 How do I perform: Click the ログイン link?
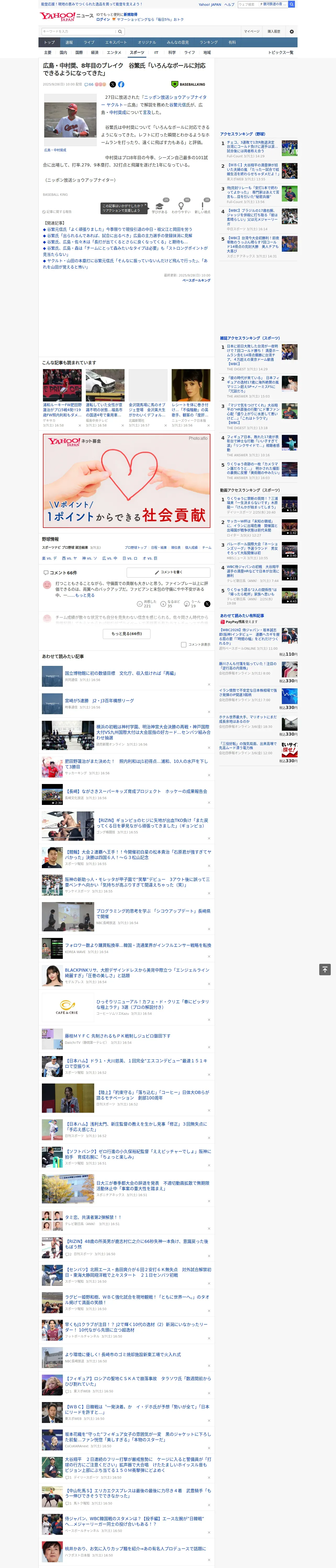(x=103, y=20)
